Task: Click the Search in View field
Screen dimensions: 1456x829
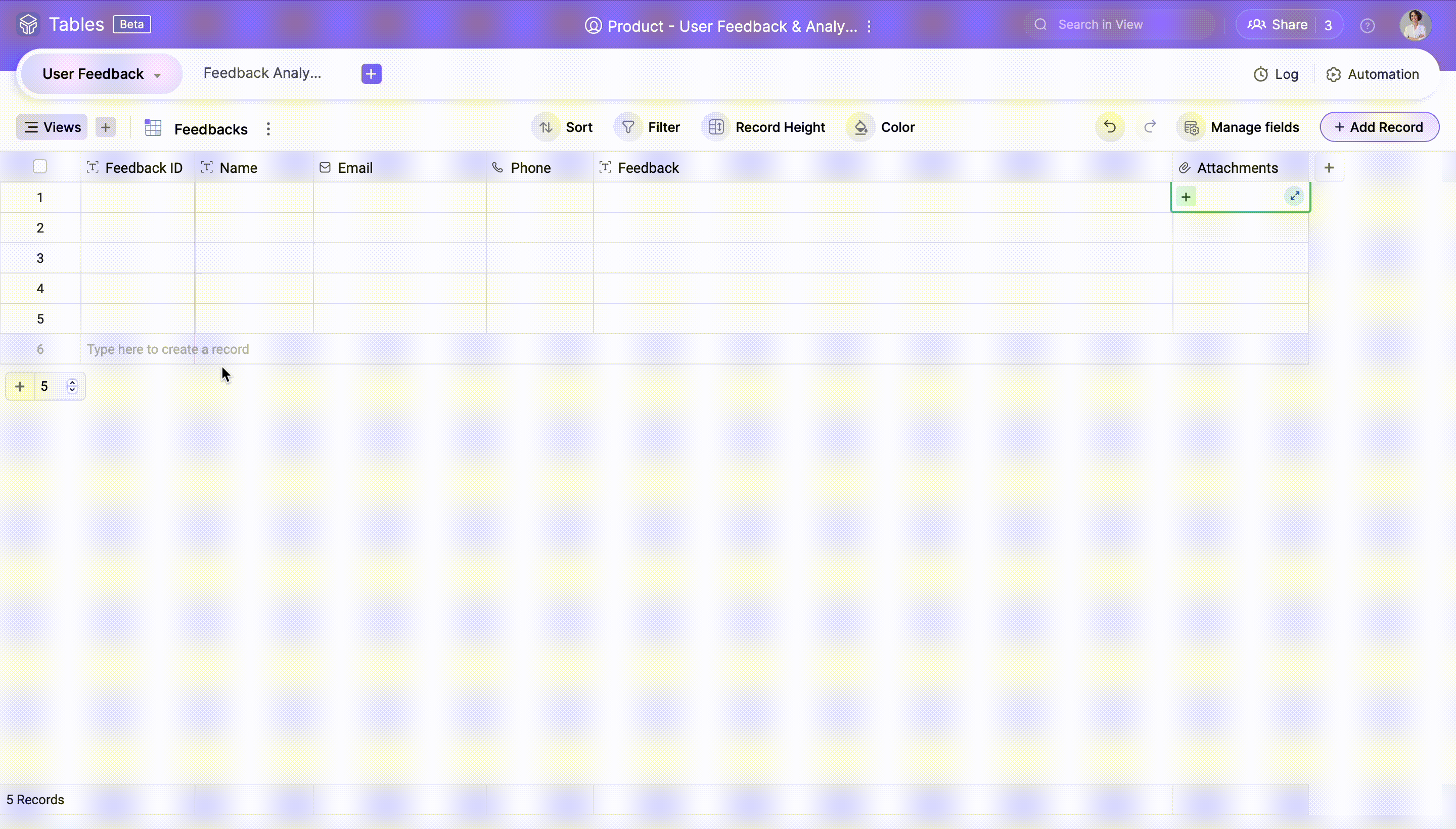Action: click(x=1118, y=24)
